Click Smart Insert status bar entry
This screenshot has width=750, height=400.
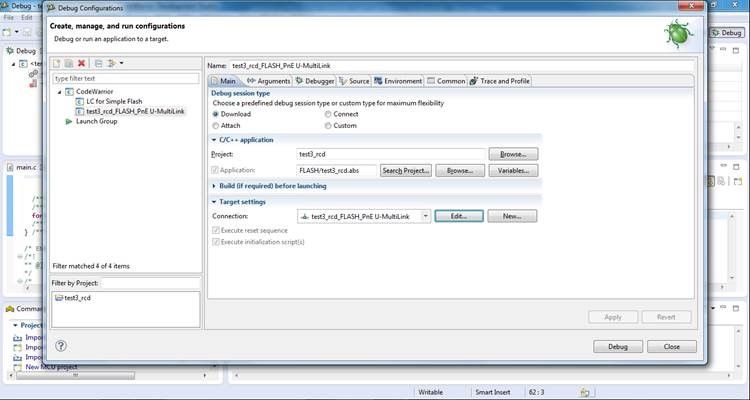tap(493, 392)
